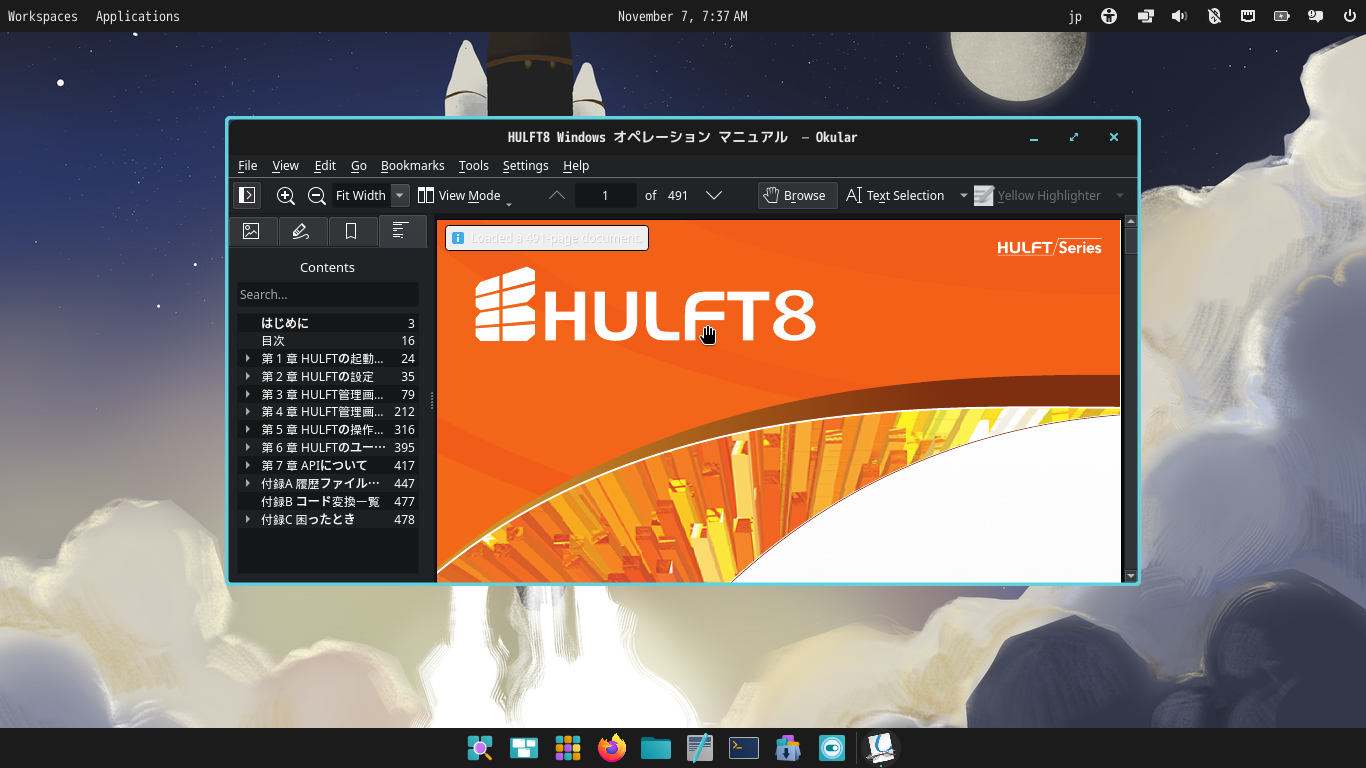Go to the next page arrow
The width and height of the screenshot is (1366, 768).
pyautogui.click(x=714, y=196)
